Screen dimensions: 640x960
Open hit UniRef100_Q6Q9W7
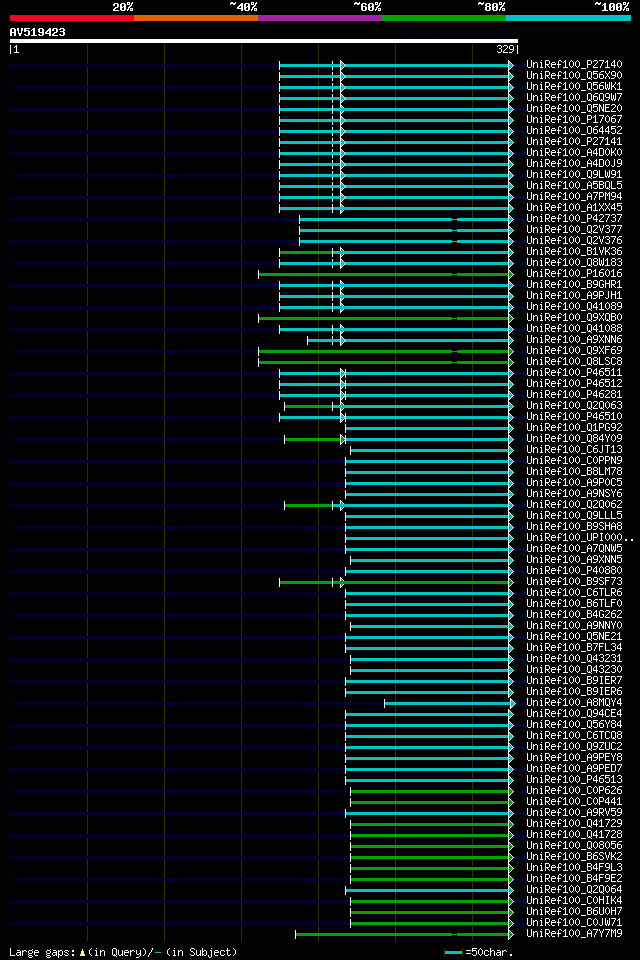574,97
